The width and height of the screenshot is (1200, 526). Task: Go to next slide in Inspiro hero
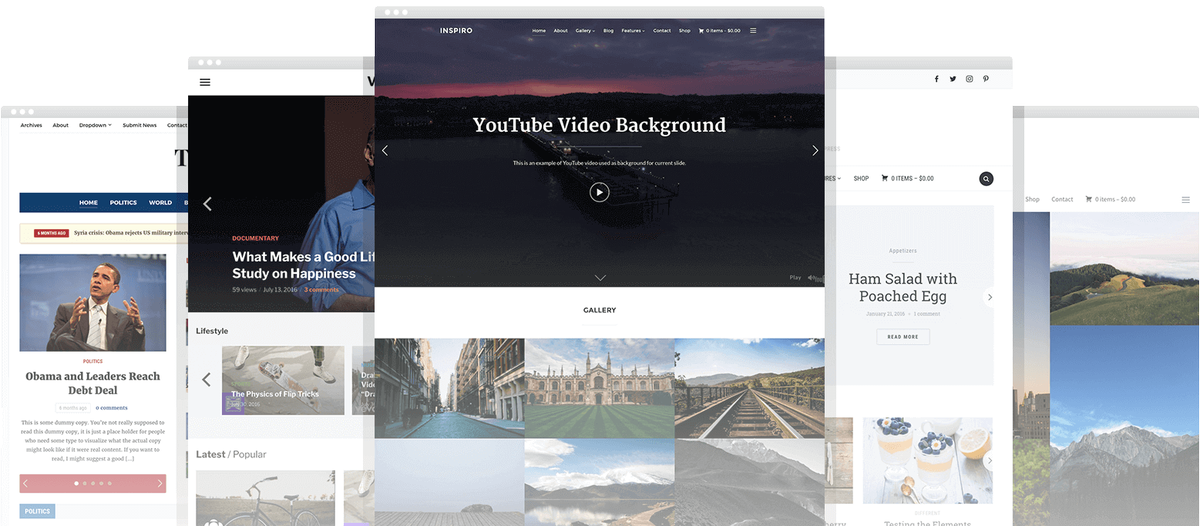815,151
